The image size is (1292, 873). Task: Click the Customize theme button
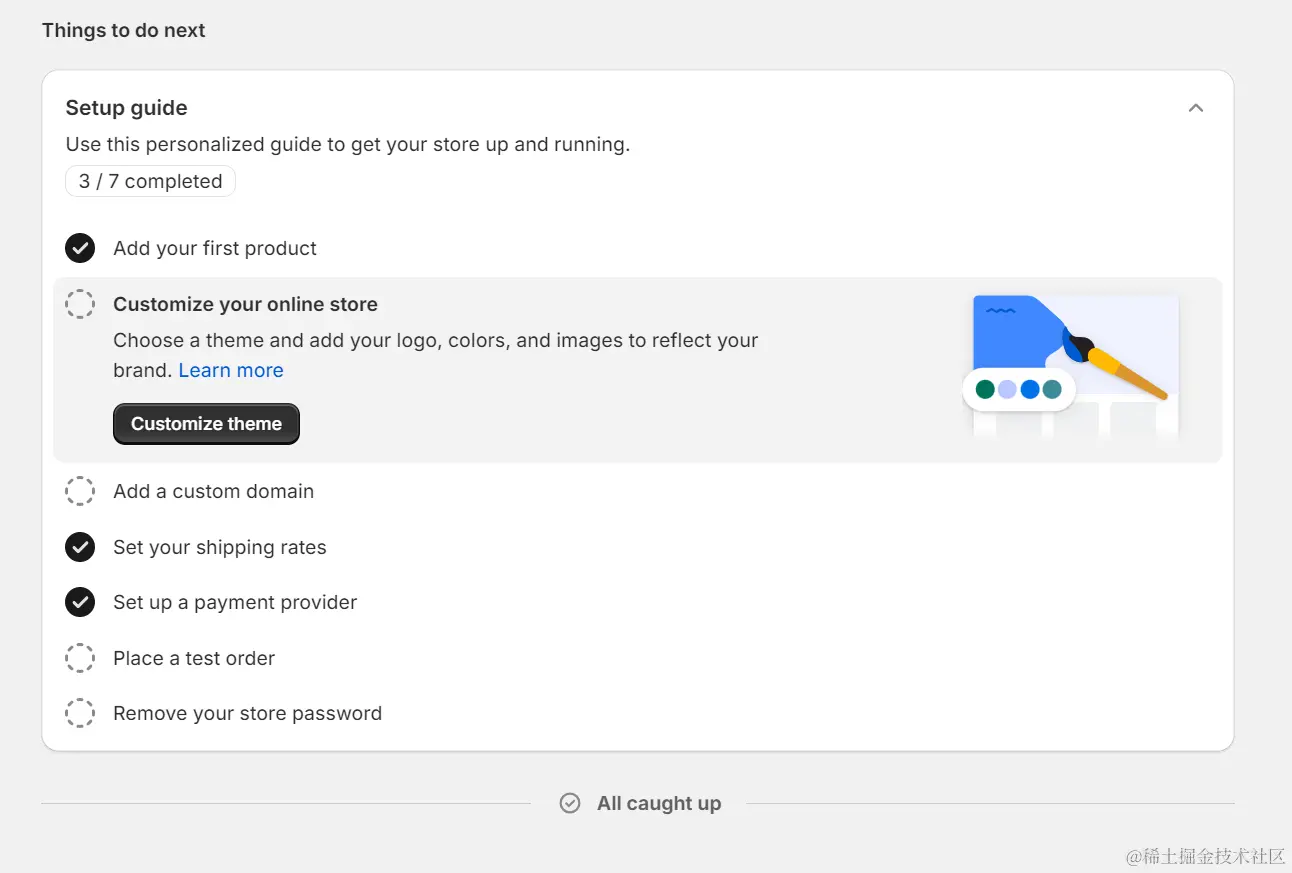coord(206,424)
